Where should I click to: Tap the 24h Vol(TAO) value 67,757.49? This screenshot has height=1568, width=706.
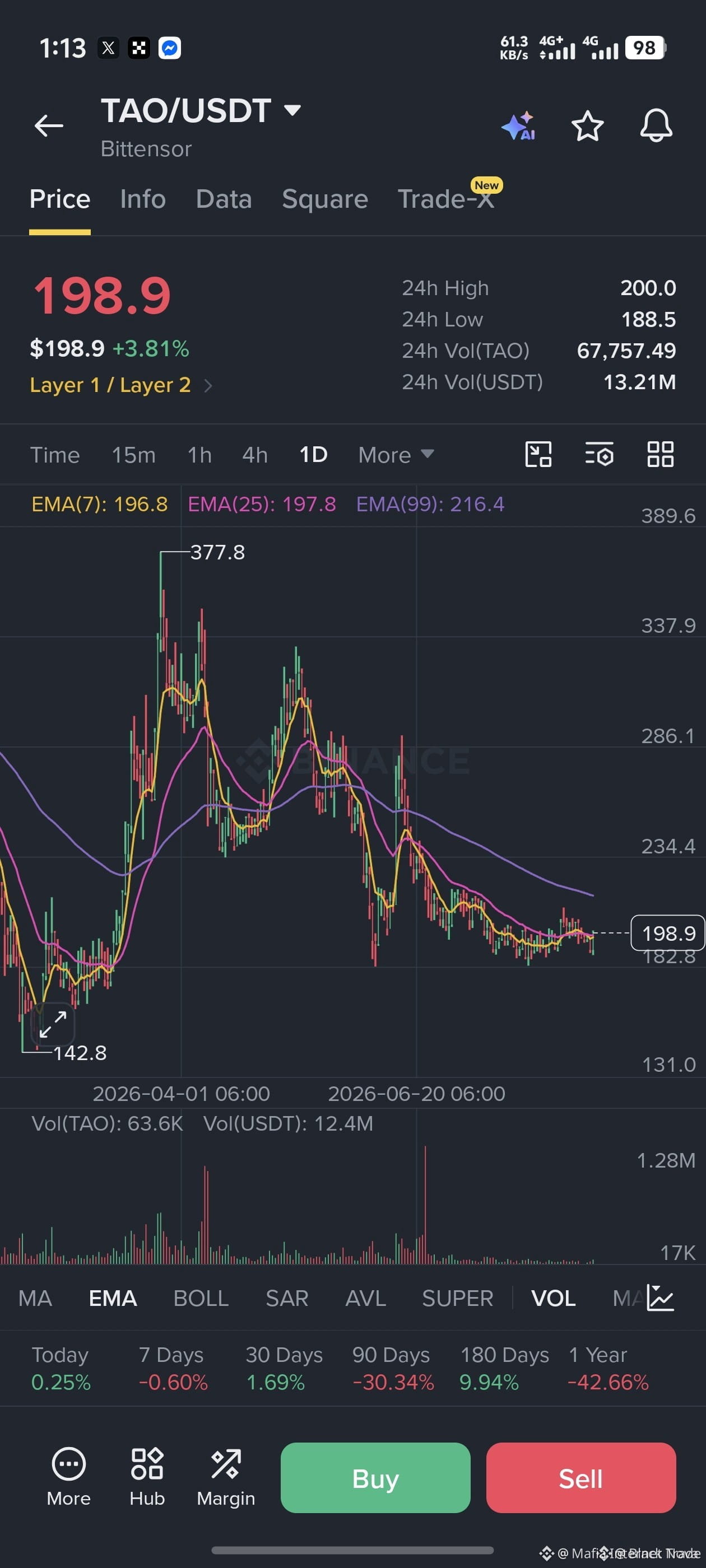(626, 351)
